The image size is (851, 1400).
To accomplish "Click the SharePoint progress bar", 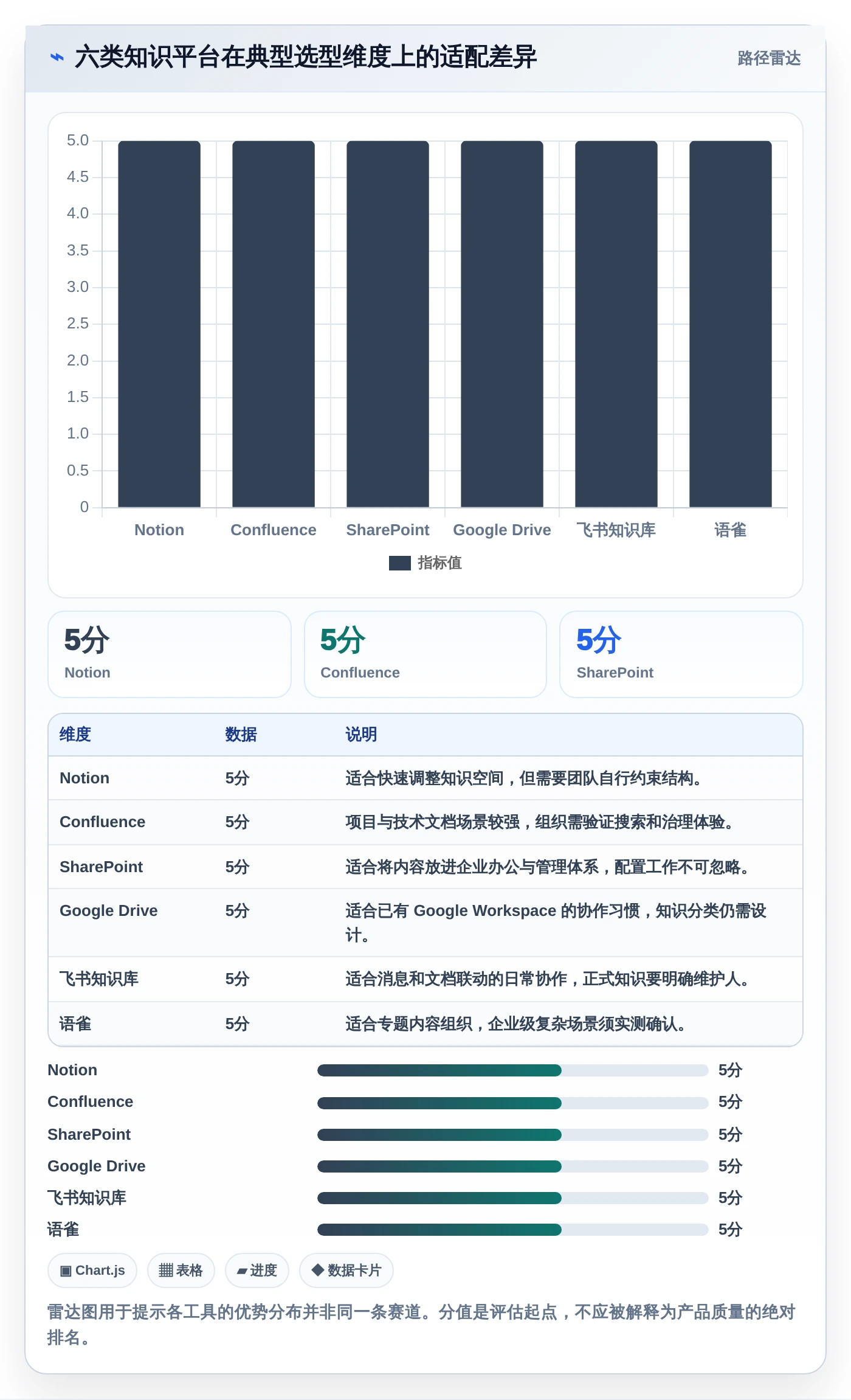I will tap(513, 1134).
